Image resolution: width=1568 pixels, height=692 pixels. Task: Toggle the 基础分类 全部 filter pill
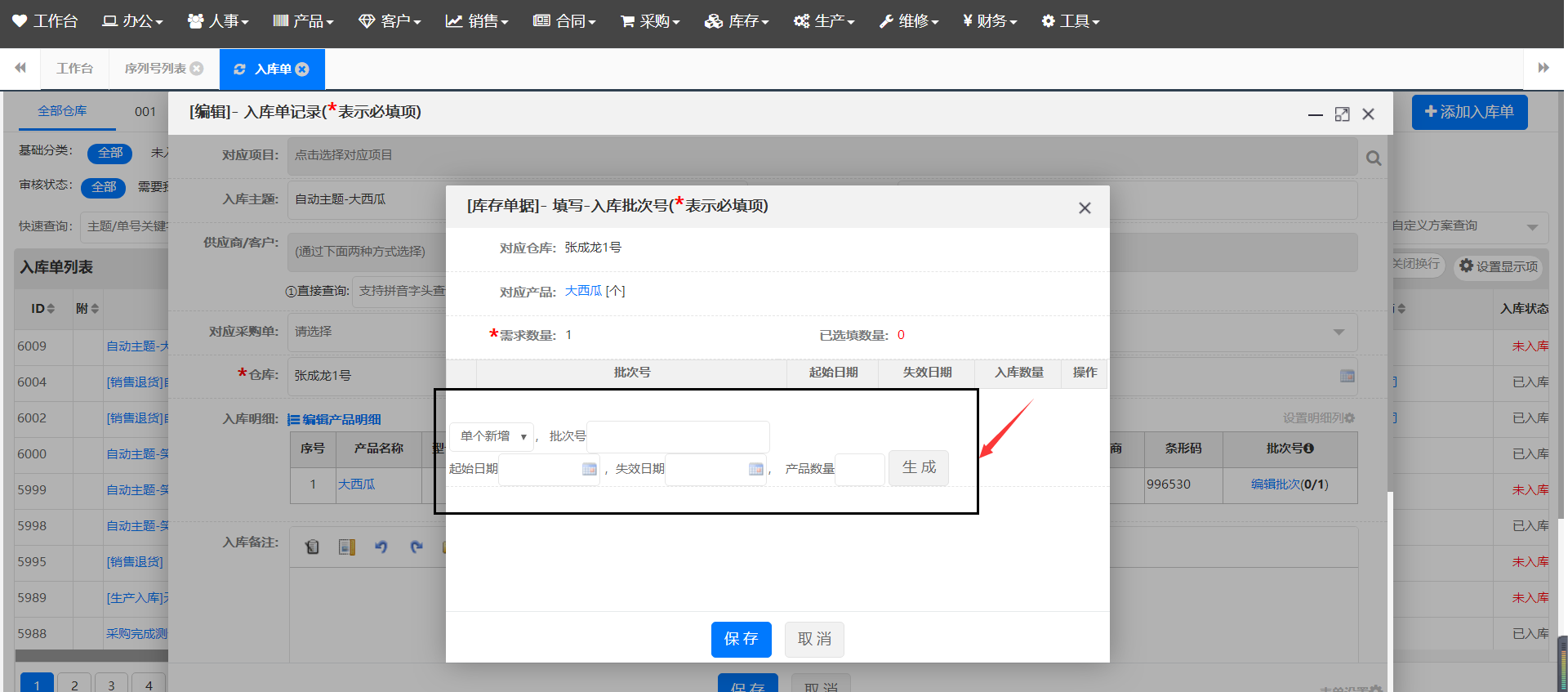tap(110, 153)
